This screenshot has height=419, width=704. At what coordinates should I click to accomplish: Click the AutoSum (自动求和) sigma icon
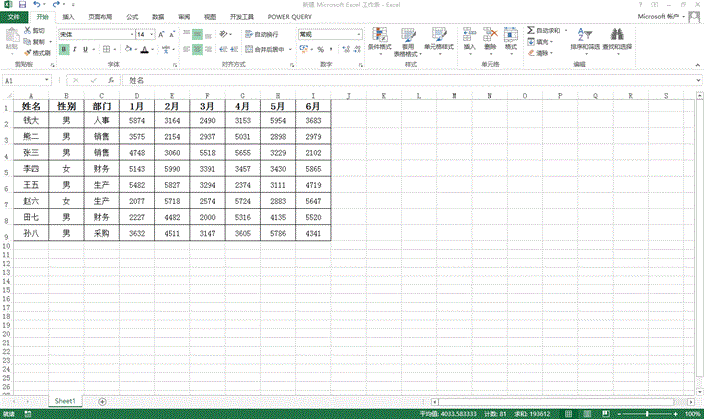[x=530, y=31]
